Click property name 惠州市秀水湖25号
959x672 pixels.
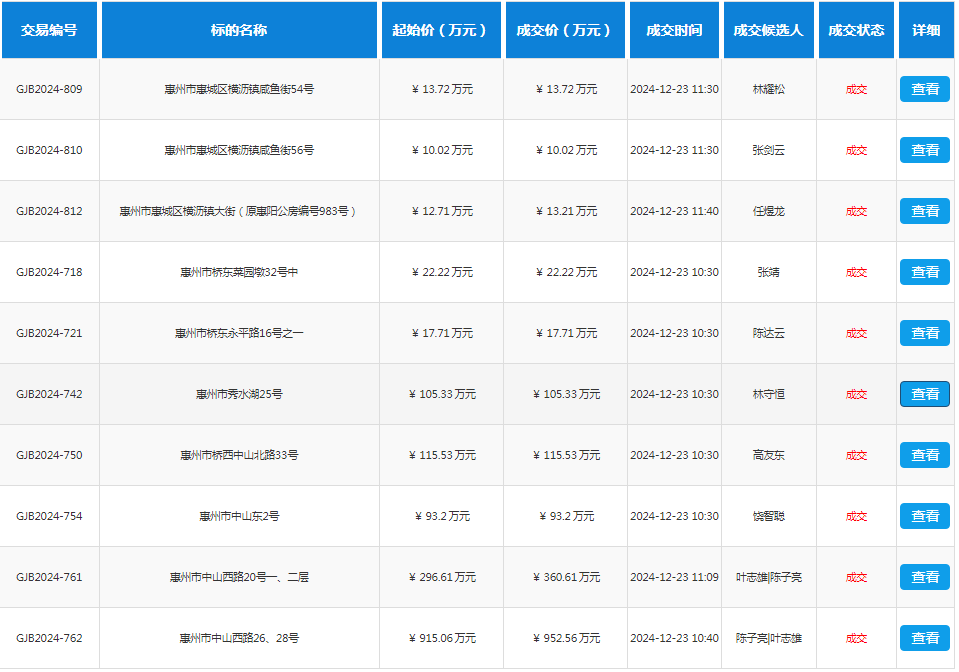tap(239, 394)
